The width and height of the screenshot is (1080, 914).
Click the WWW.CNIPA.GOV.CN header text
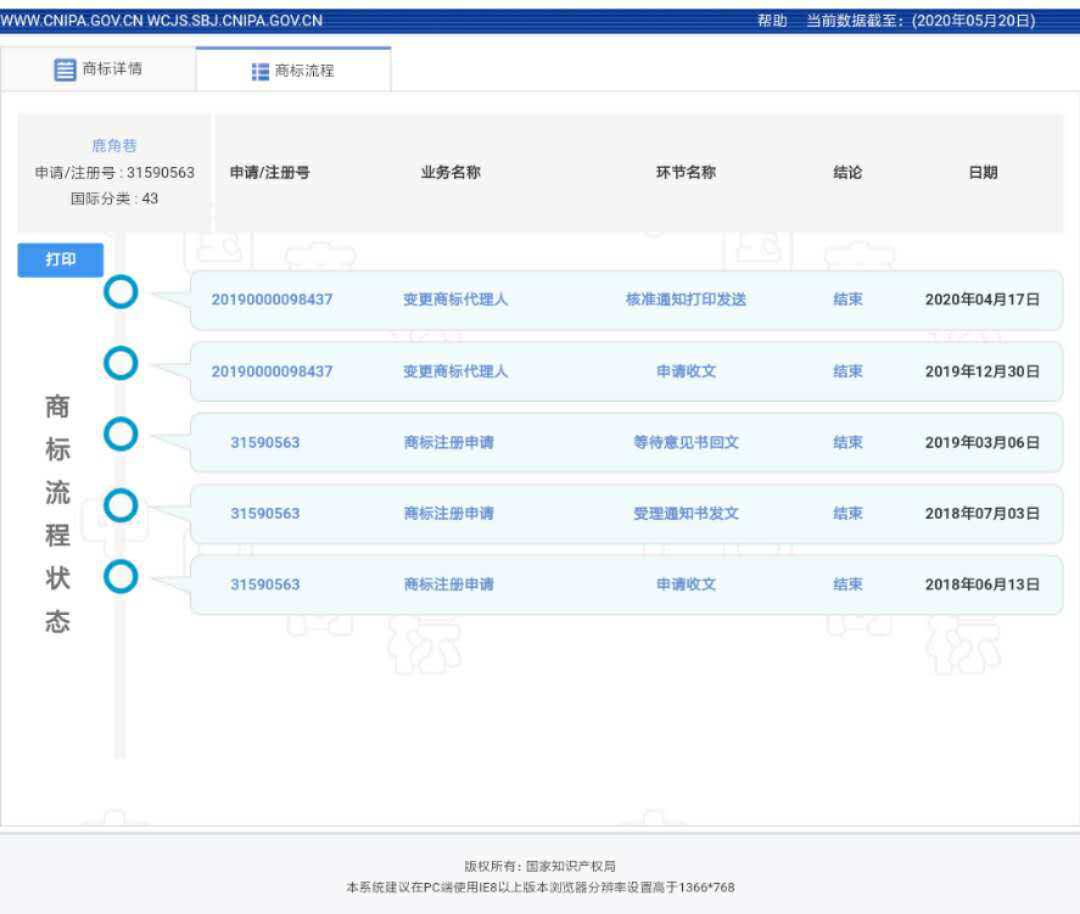click(x=72, y=21)
